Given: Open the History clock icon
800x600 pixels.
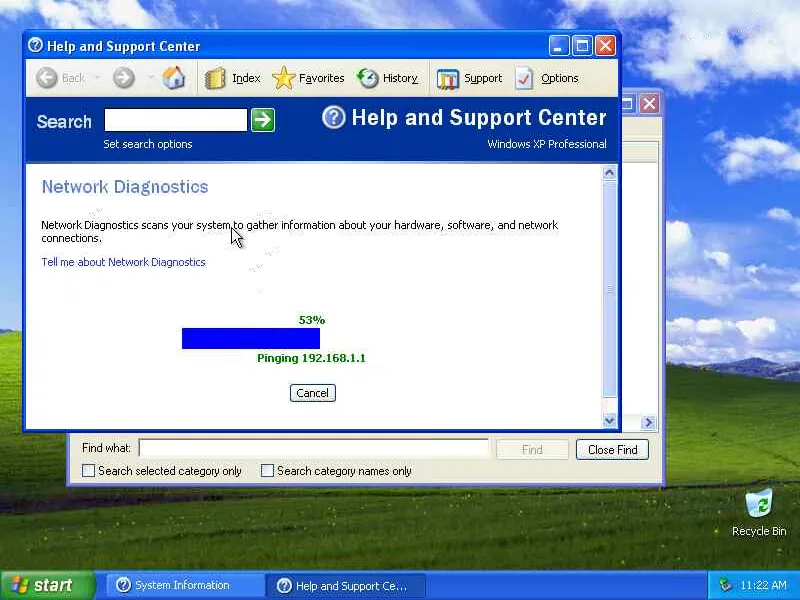Looking at the screenshot, I should [x=367, y=78].
